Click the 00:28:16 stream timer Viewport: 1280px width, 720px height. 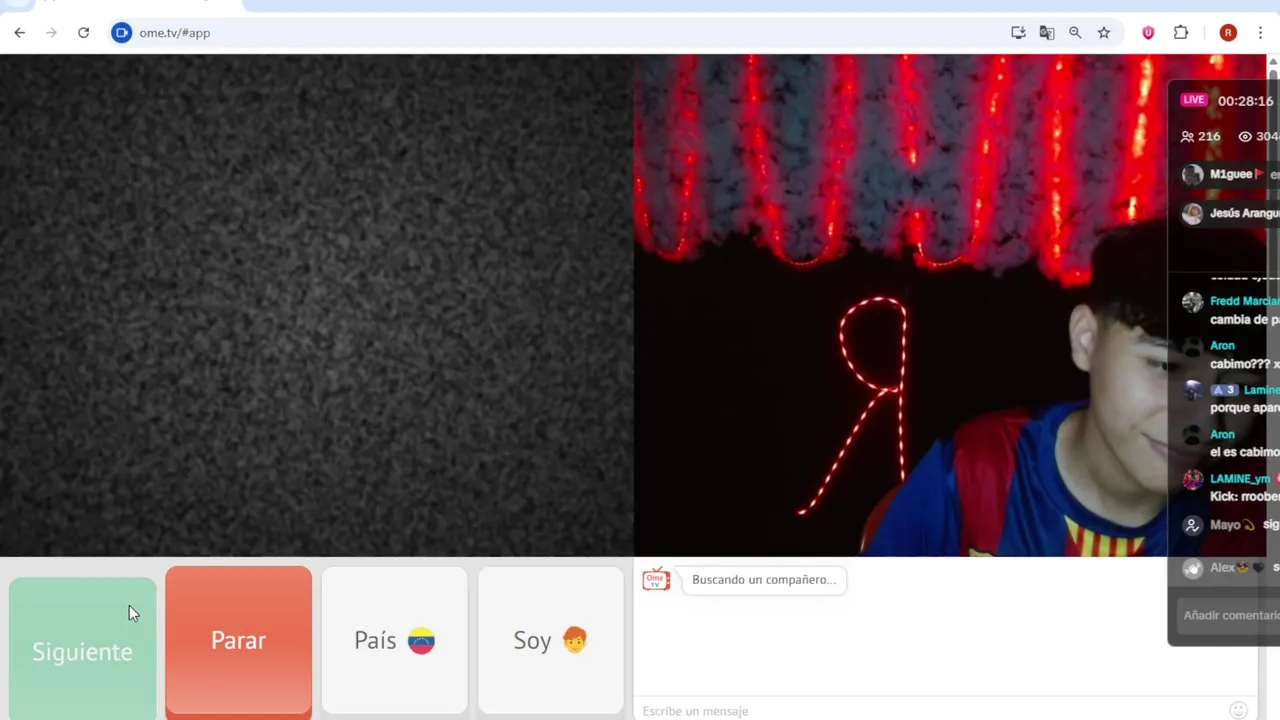(1245, 101)
